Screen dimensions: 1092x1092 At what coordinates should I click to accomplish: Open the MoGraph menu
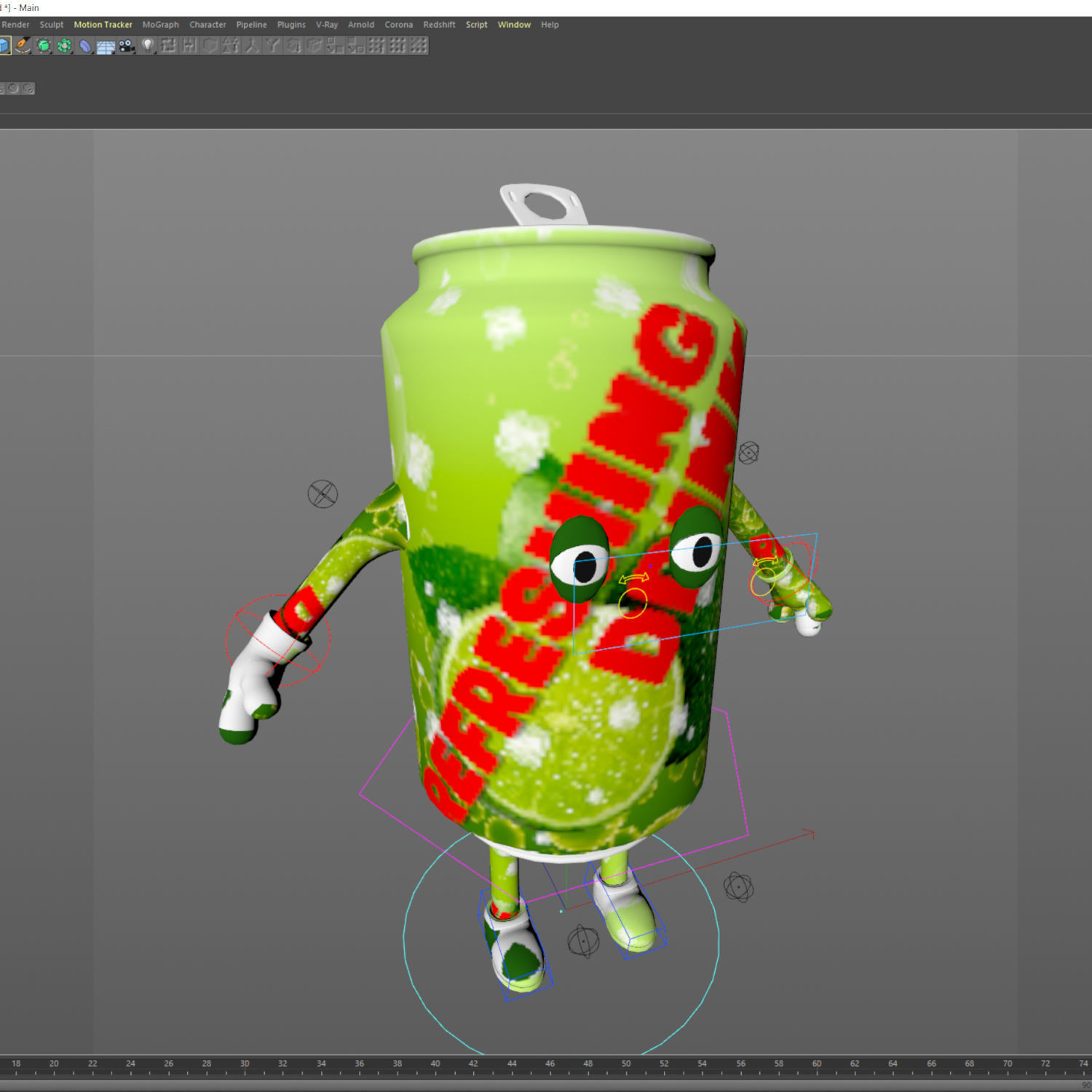coord(160,25)
